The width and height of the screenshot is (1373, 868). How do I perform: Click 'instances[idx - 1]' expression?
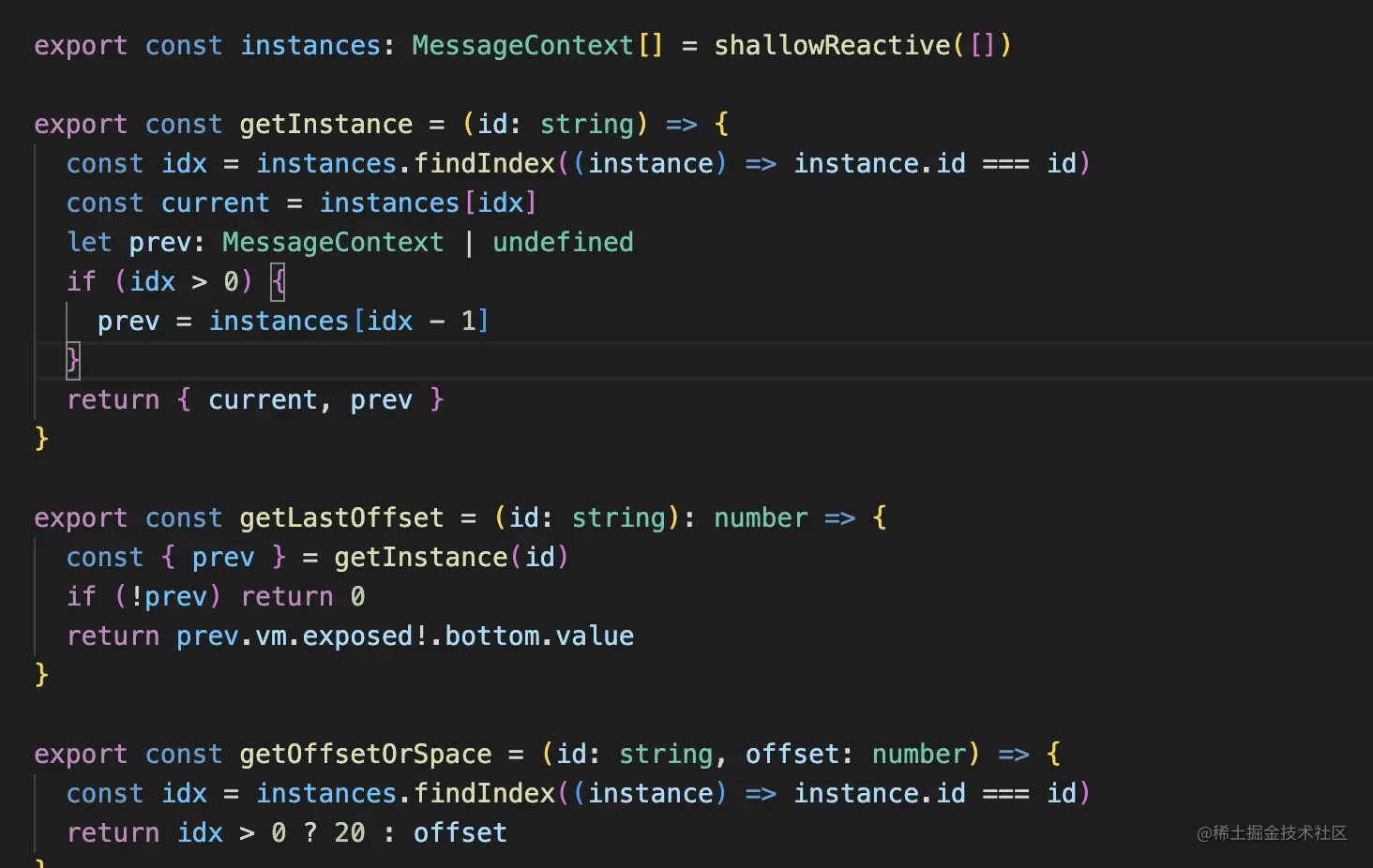pos(348,321)
